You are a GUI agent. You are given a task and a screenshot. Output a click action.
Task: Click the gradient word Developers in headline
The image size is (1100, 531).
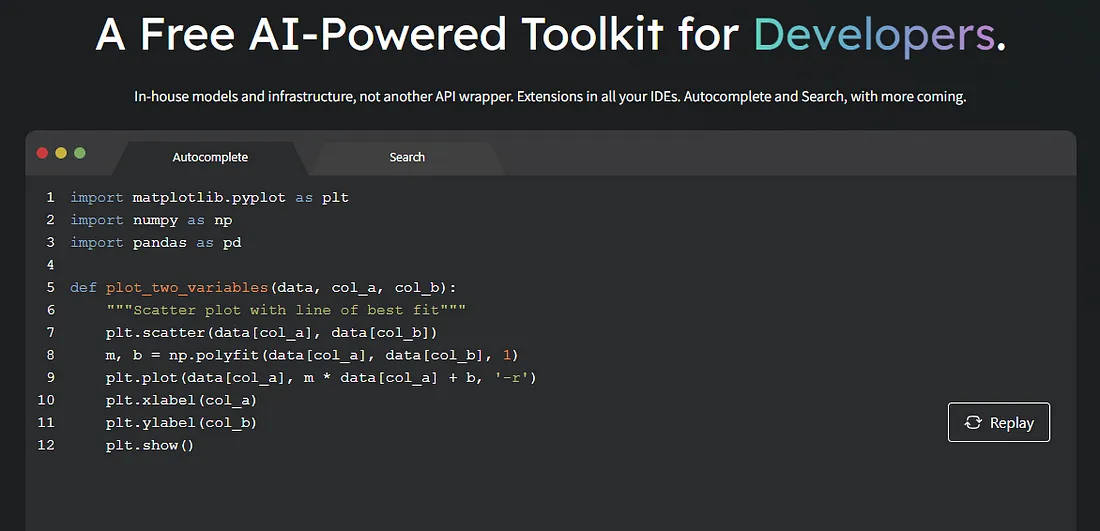pos(875,35)
